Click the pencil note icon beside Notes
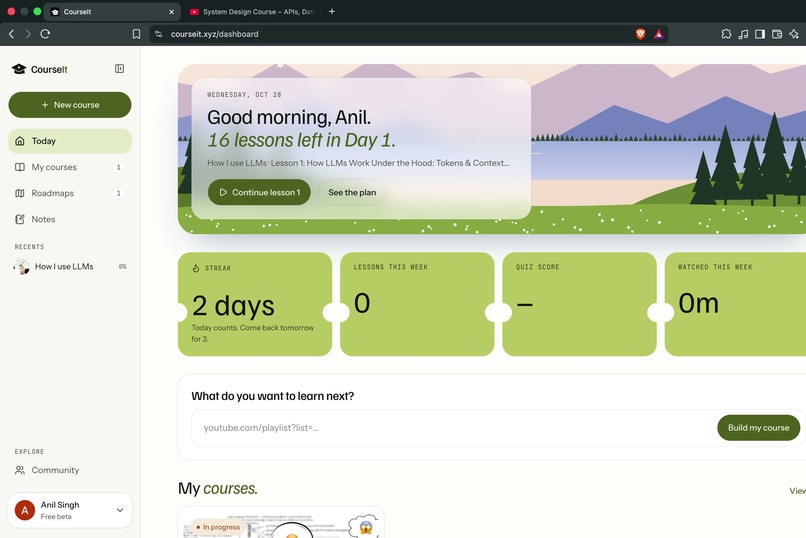Screen dimensions: 806x538 20,219
